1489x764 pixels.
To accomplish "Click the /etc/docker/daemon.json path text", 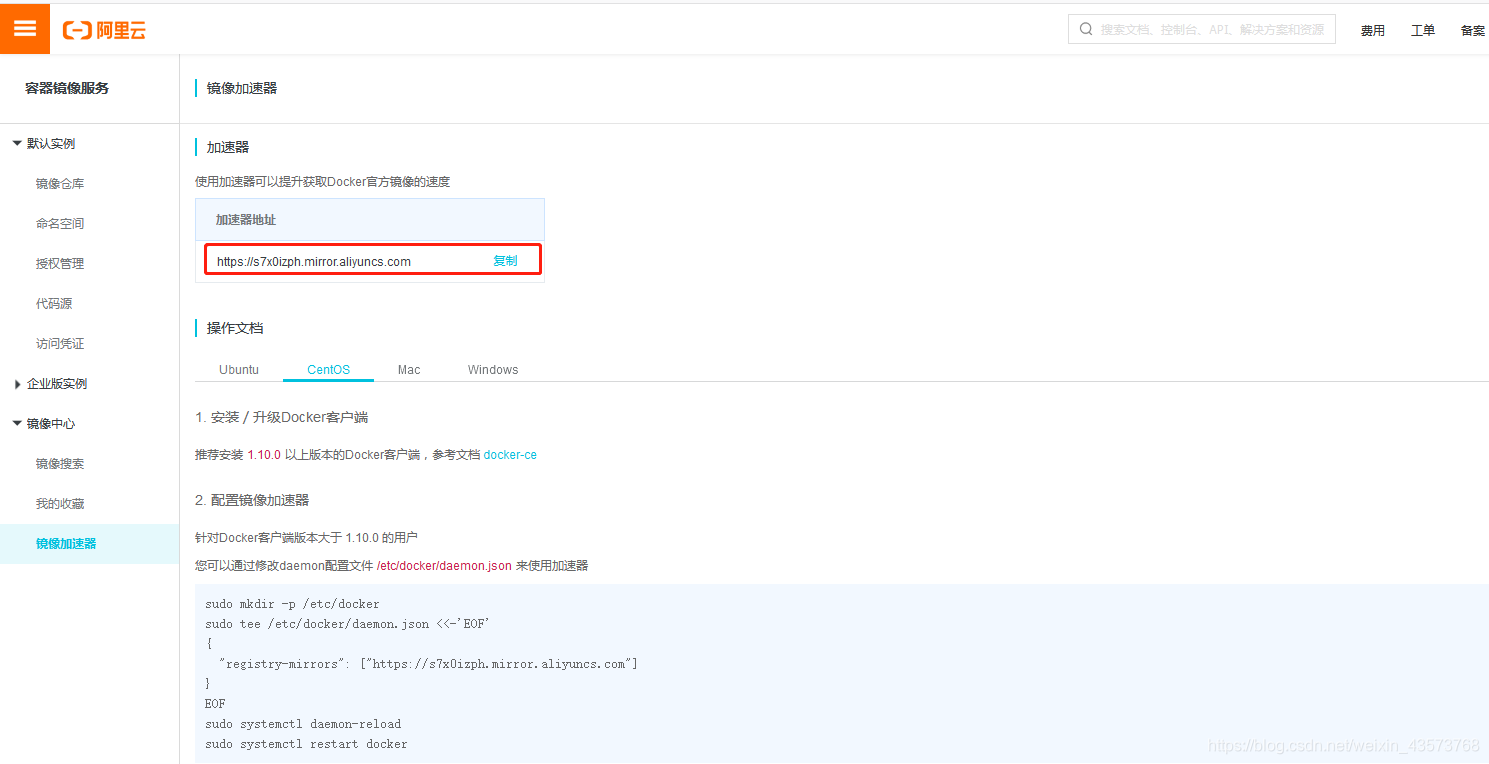I will pyautogui.click(x=444, y=566).
